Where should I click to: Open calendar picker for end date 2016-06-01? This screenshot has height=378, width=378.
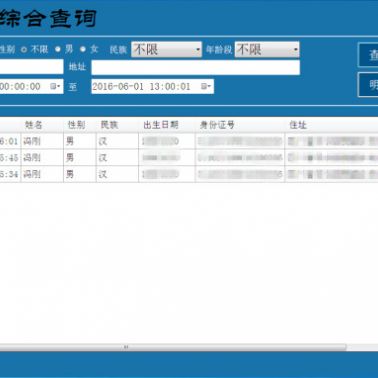(206, 87)
